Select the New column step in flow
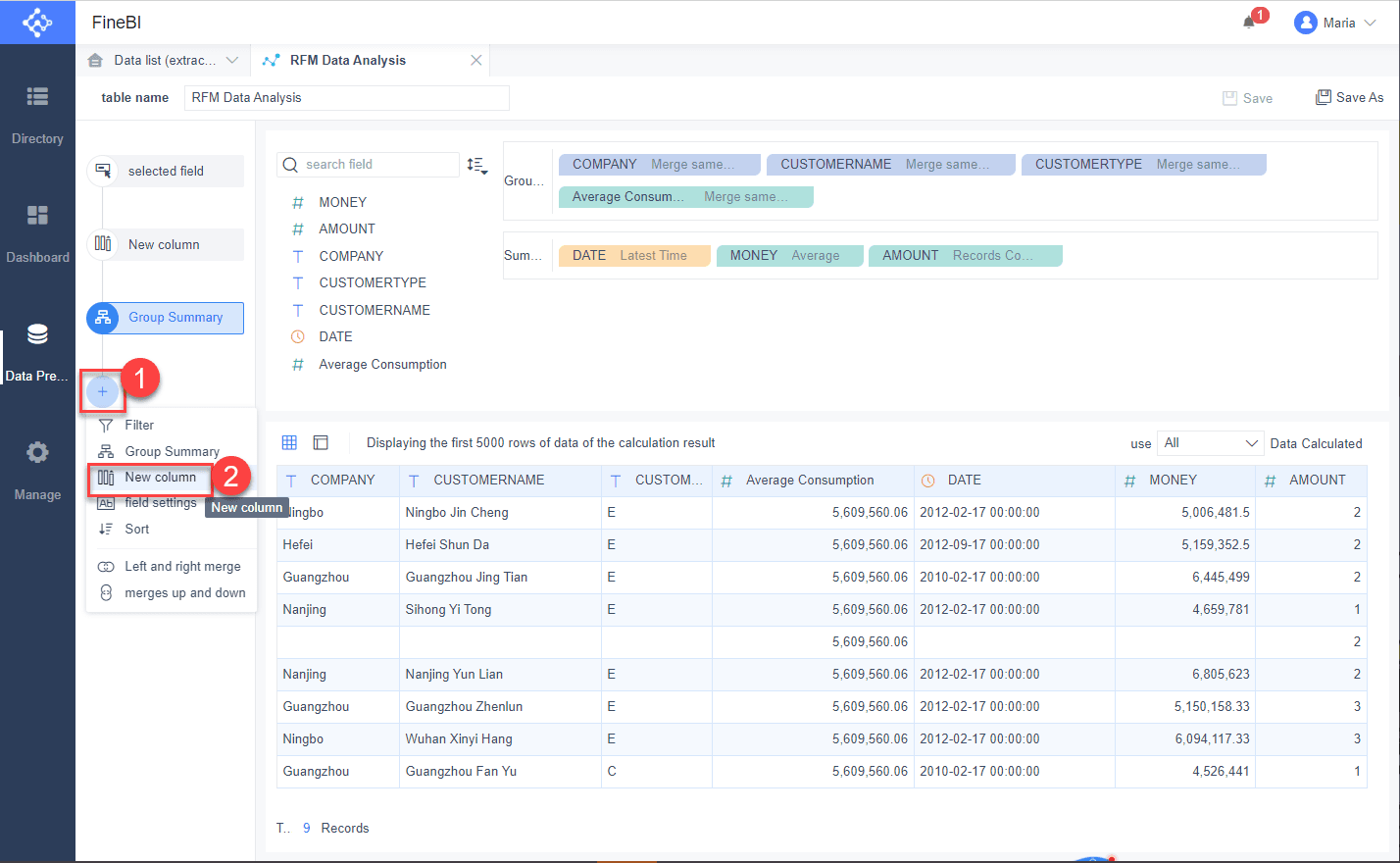The width and height of the screenshot is (1400, 863). (x=166, y=244)
